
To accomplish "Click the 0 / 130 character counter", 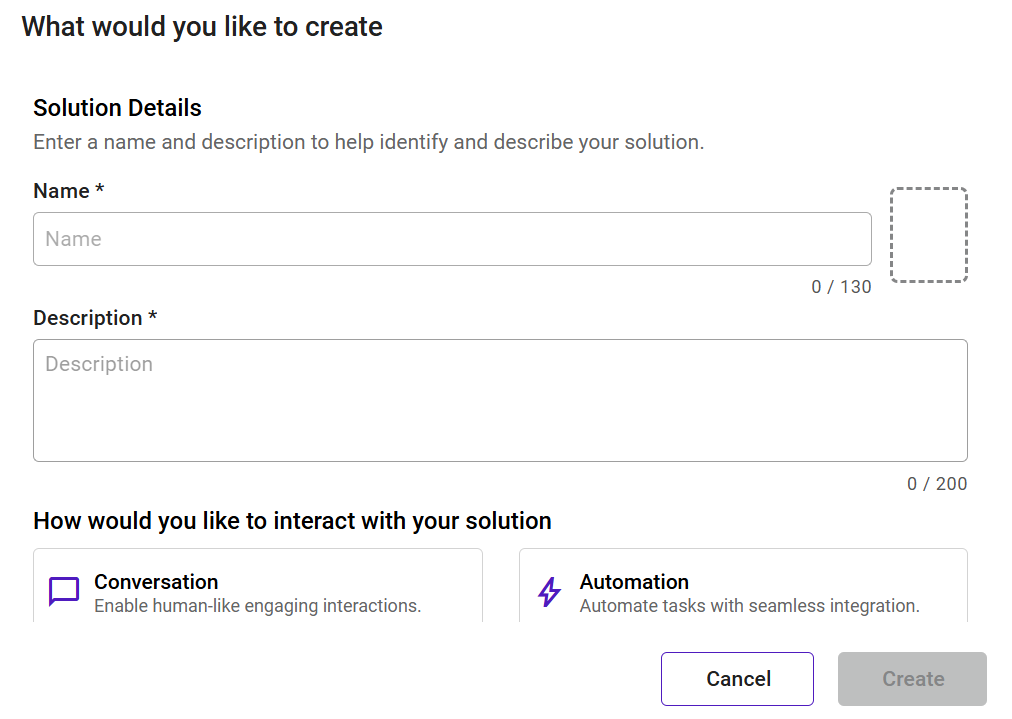I will (841, 287).
